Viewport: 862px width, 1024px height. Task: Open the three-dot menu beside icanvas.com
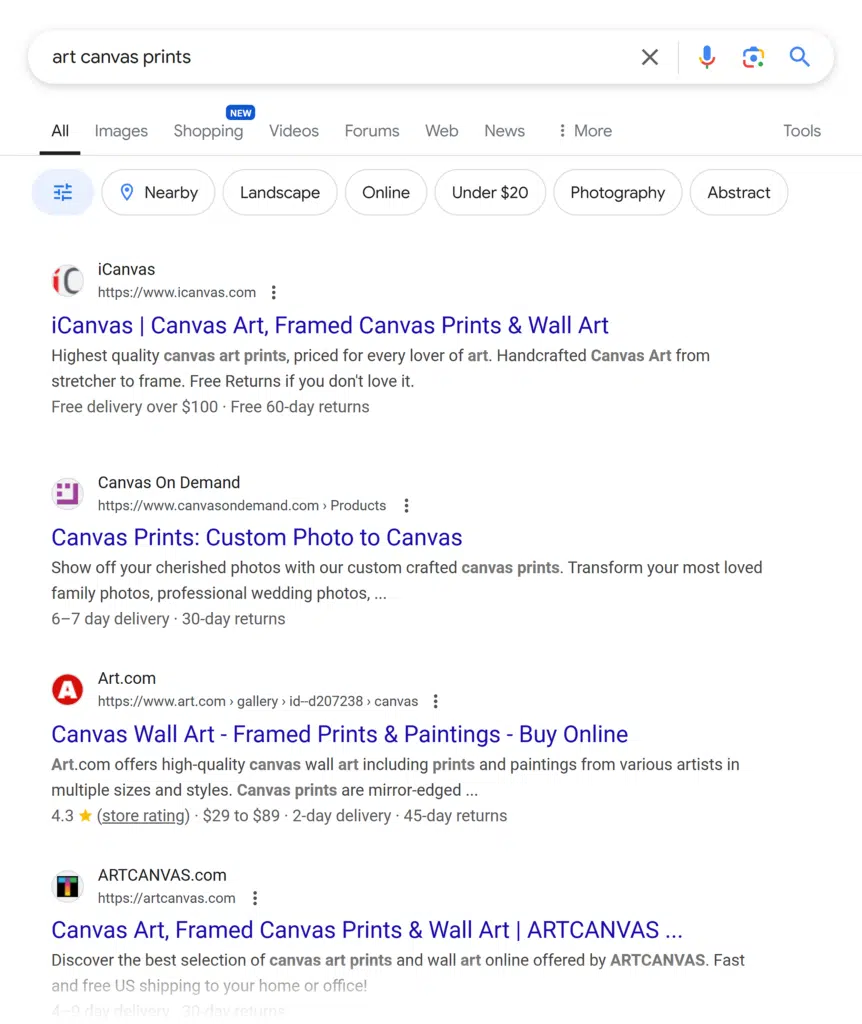(x=274, y=293)
